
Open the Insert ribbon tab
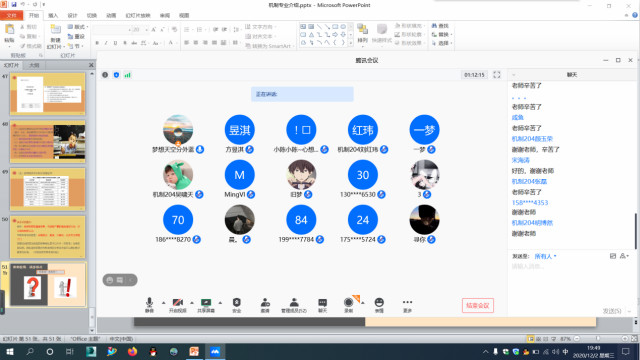(53, 16)
